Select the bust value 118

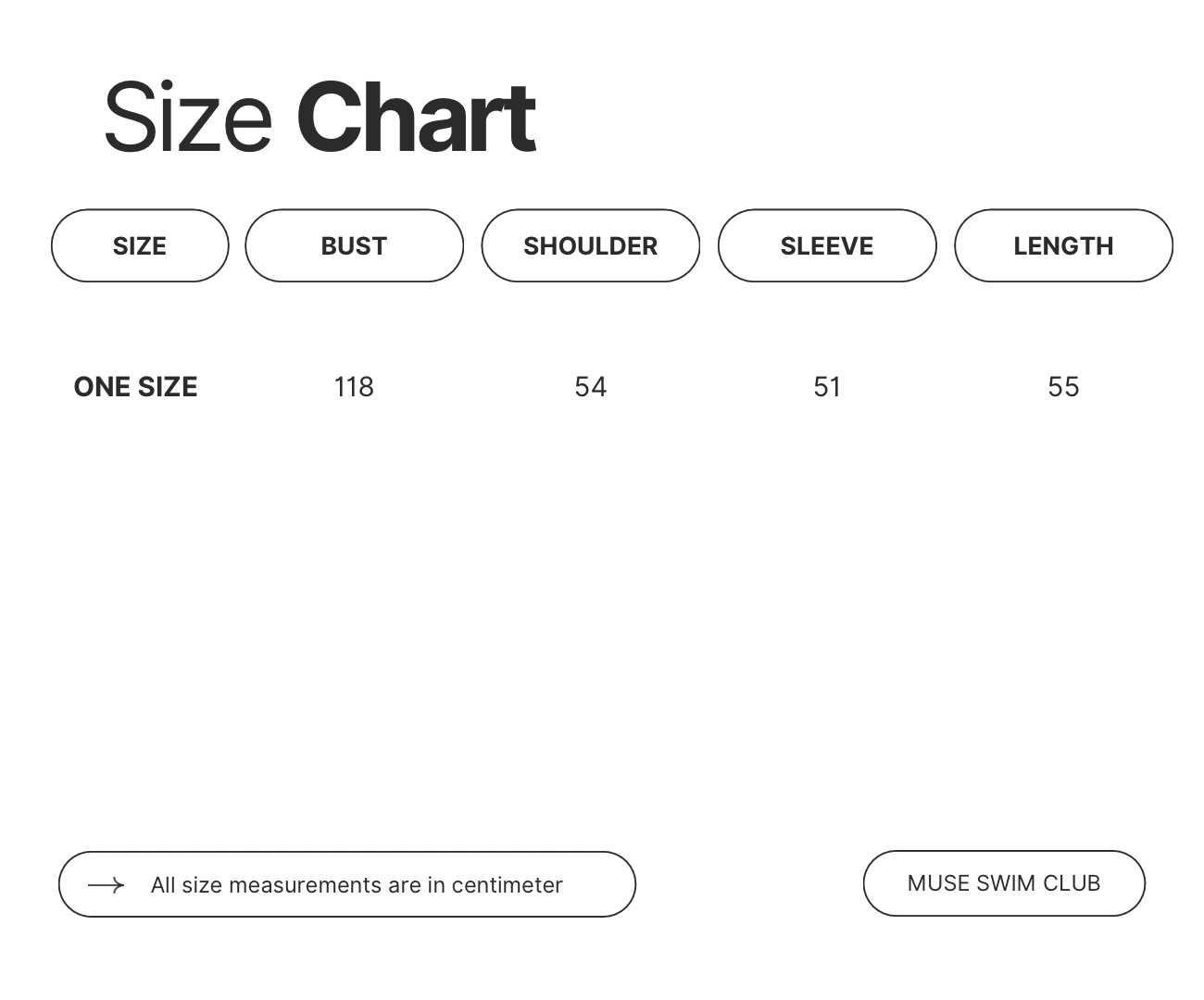pyautogui.click(x=354, y=387)
